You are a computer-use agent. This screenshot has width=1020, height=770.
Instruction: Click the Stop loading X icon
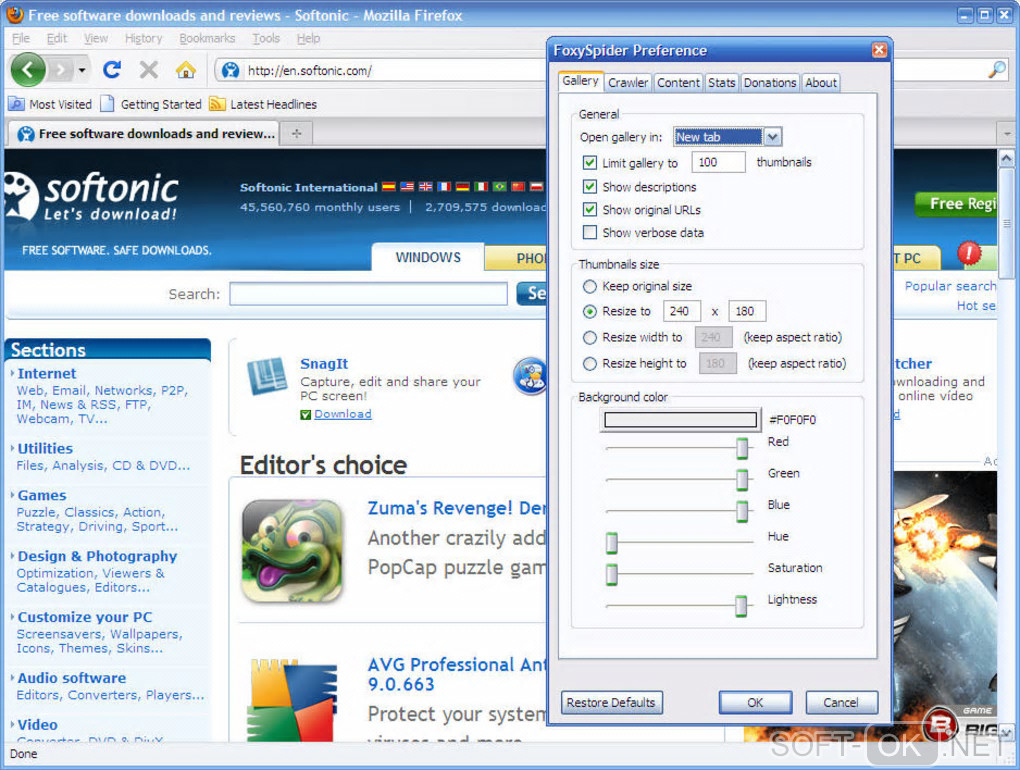(149, 70)
